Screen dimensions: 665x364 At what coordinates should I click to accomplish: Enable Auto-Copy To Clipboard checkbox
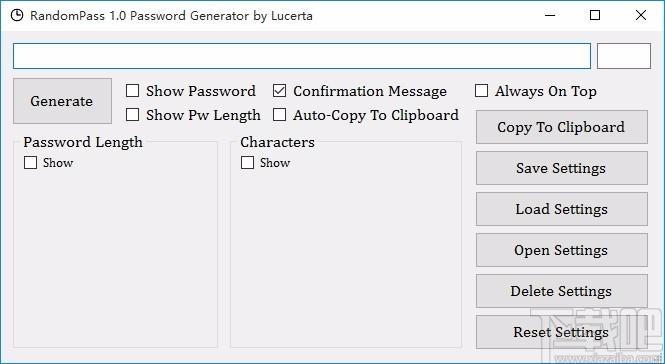click(279, 115)
